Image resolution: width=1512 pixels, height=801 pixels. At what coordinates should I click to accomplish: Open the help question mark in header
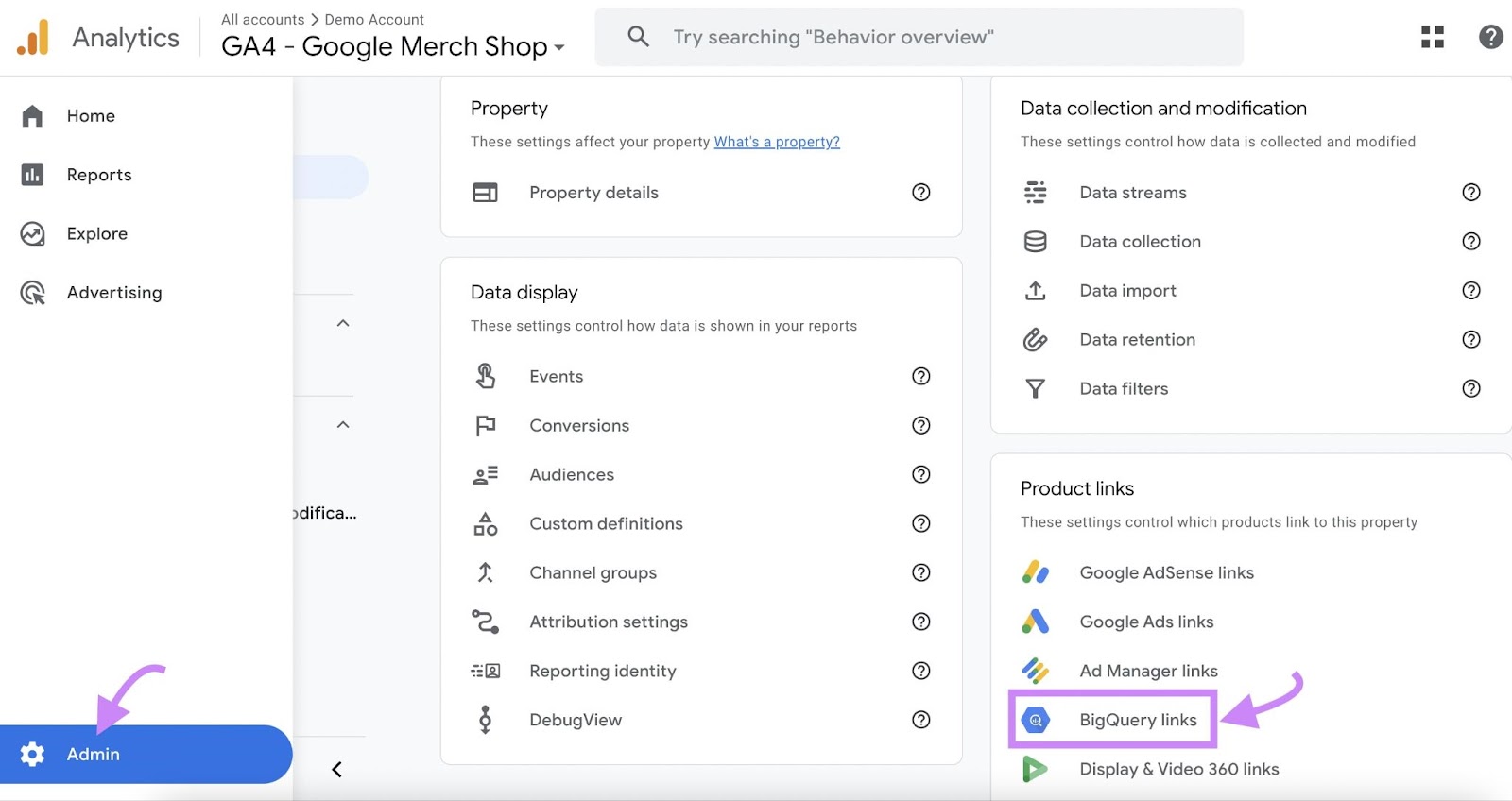(x=1490, y=37)
